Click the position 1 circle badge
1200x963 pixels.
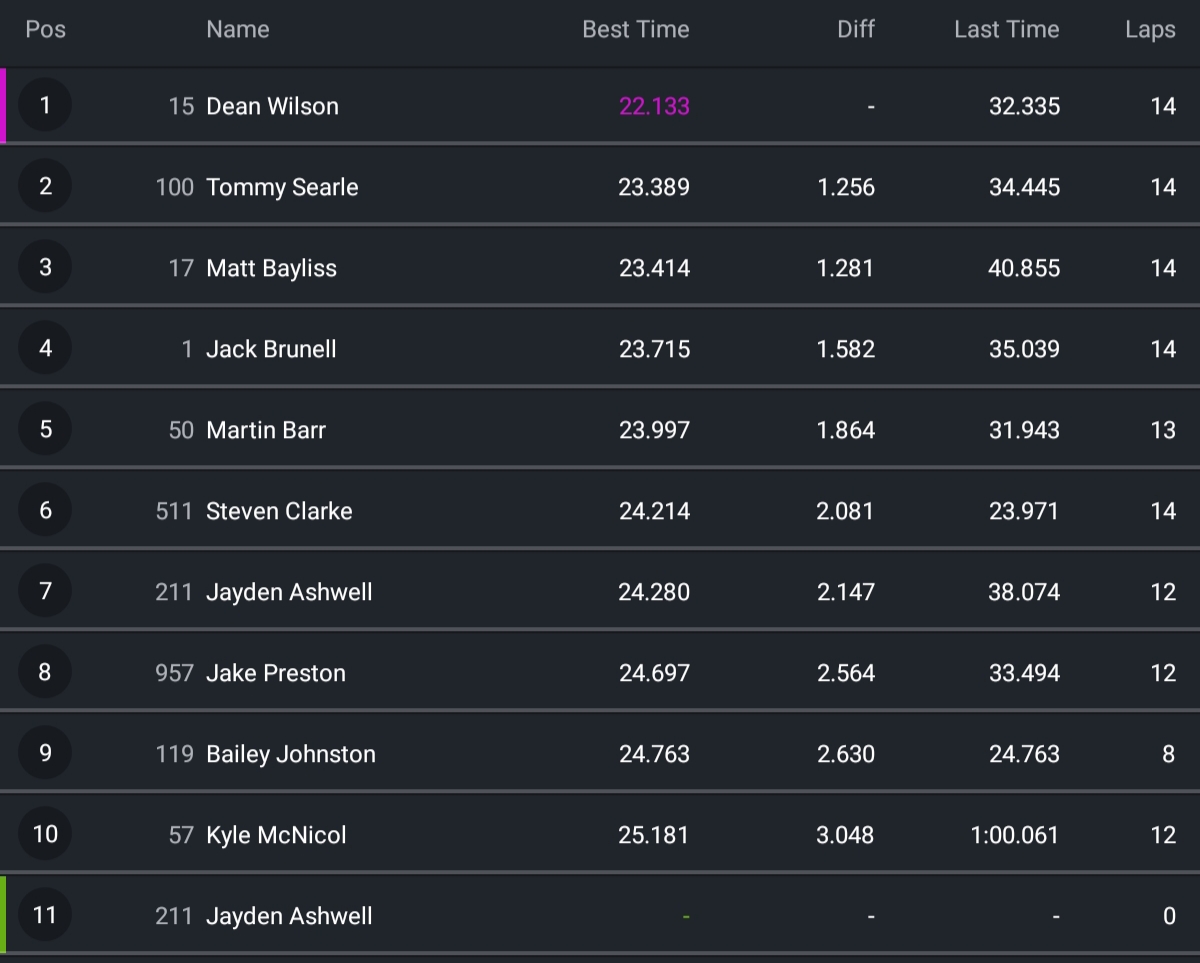(45, 105)
